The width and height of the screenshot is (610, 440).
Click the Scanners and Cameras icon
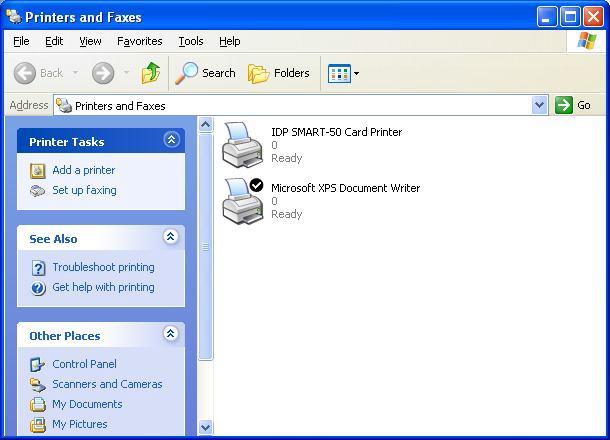[x=38, y=385]
